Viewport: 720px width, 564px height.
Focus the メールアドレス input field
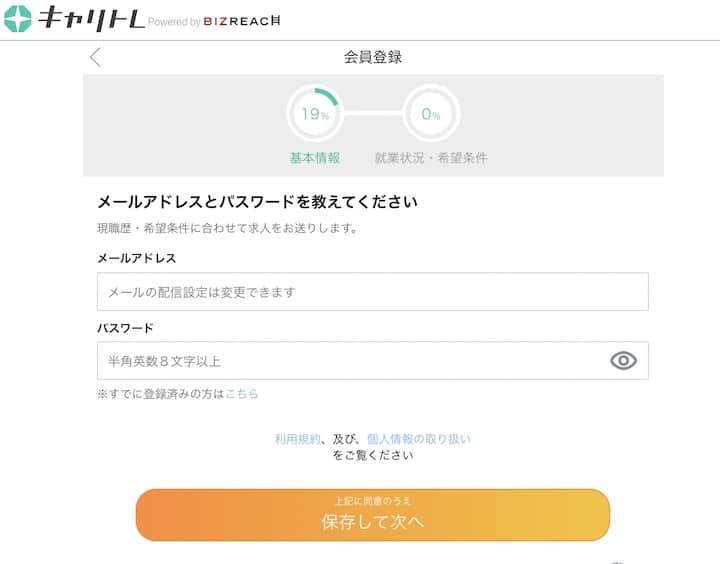click(x=372, y=292)
